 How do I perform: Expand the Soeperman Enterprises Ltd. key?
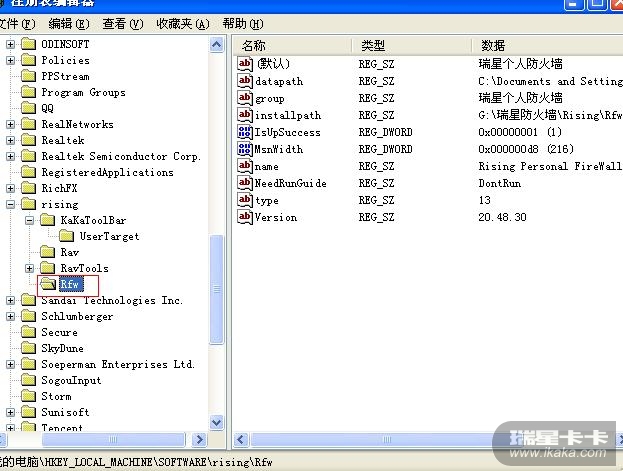pyautogui.click(x=10, y=364)
